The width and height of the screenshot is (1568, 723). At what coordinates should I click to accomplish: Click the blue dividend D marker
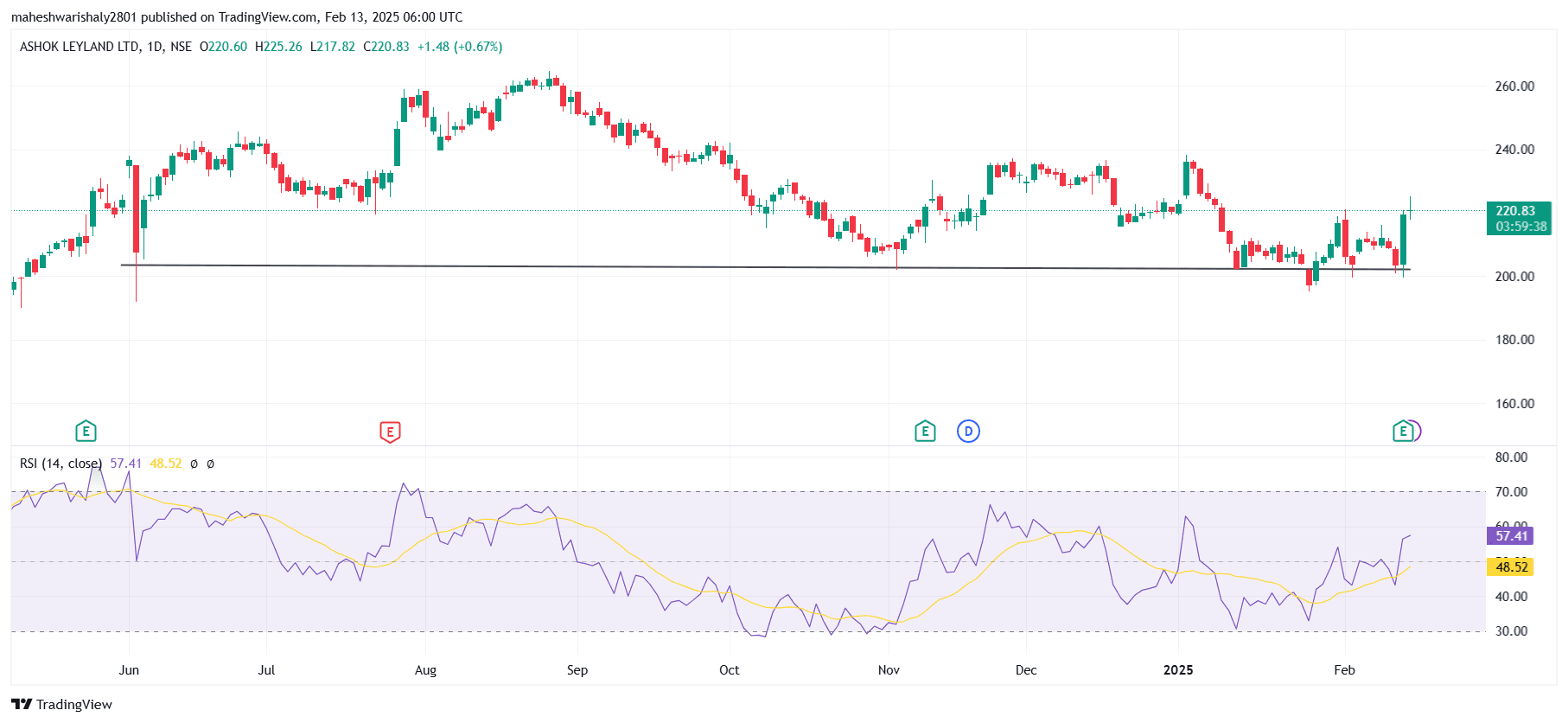968,431
